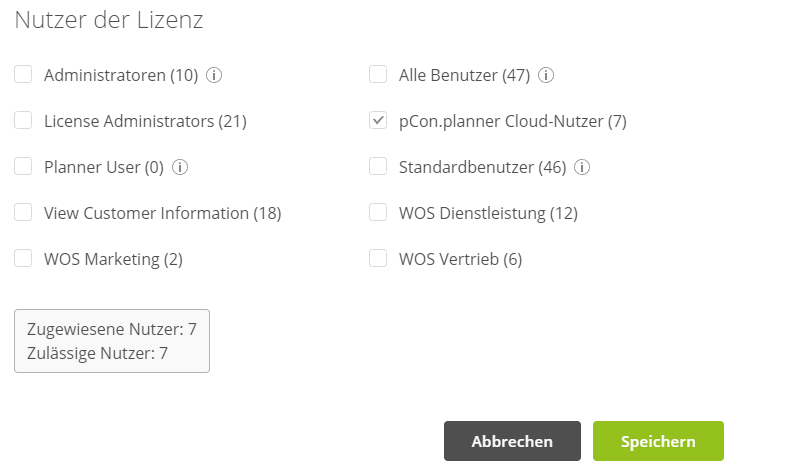Select the Alle Benutzer checkbox
802x476 pixels.
[378, 74]
